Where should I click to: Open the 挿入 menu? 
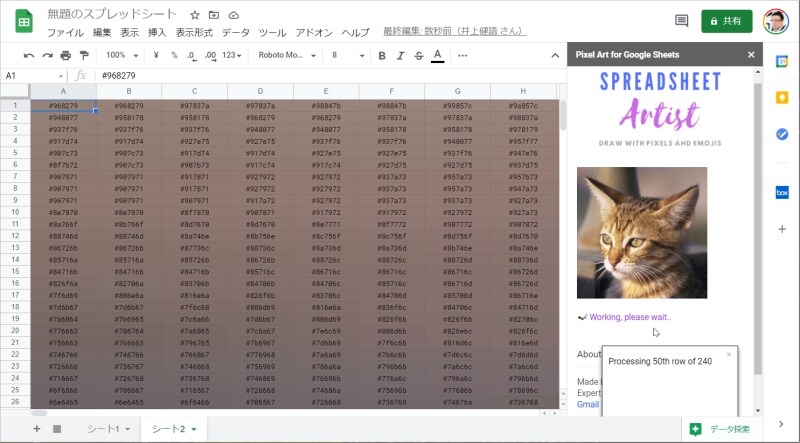157,33
